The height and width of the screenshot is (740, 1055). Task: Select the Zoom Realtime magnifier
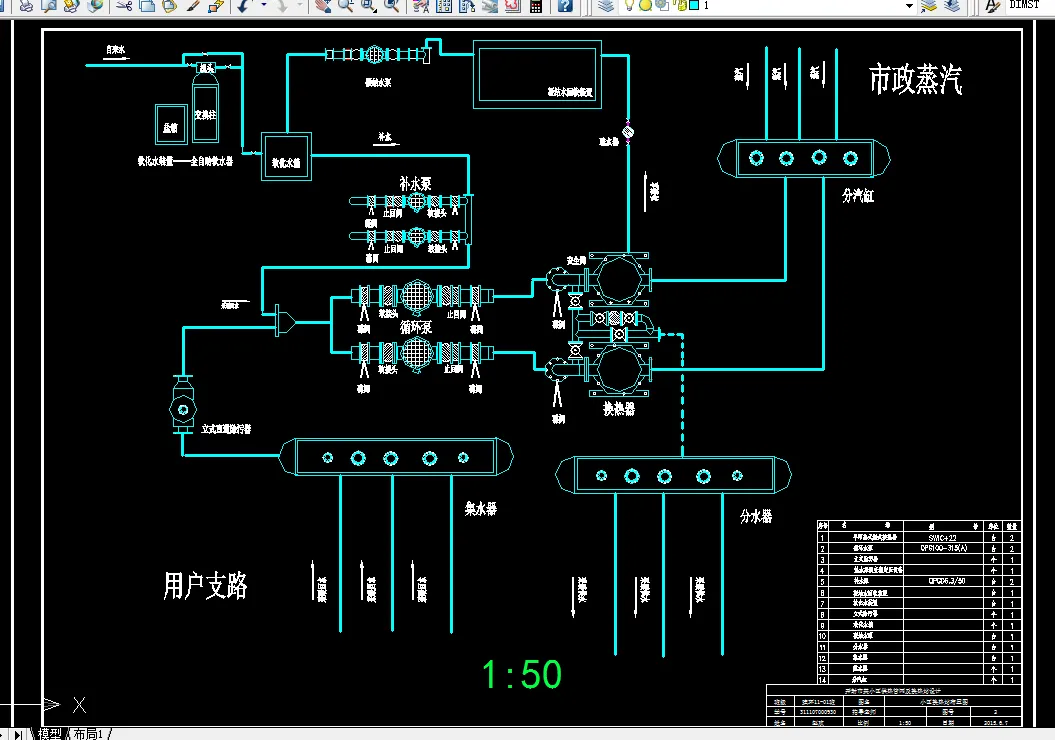click(346, 6)
